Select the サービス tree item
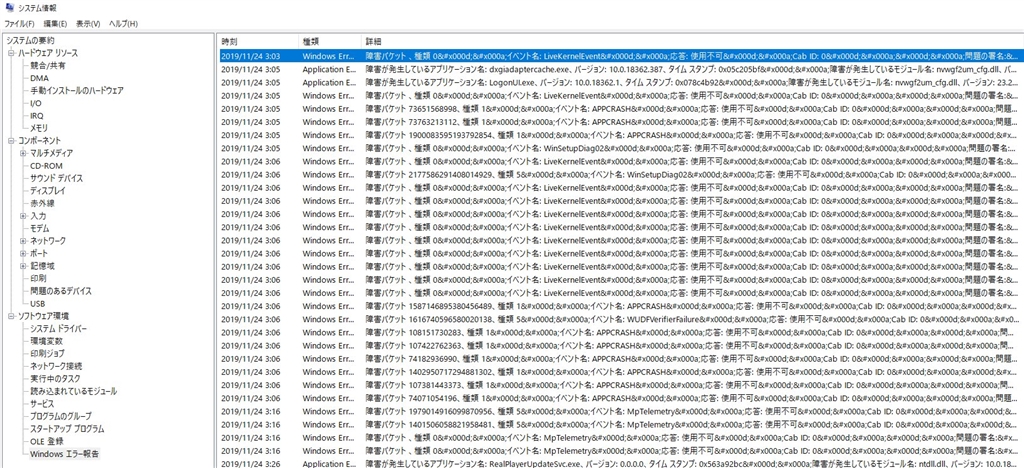 coord(42,404)
